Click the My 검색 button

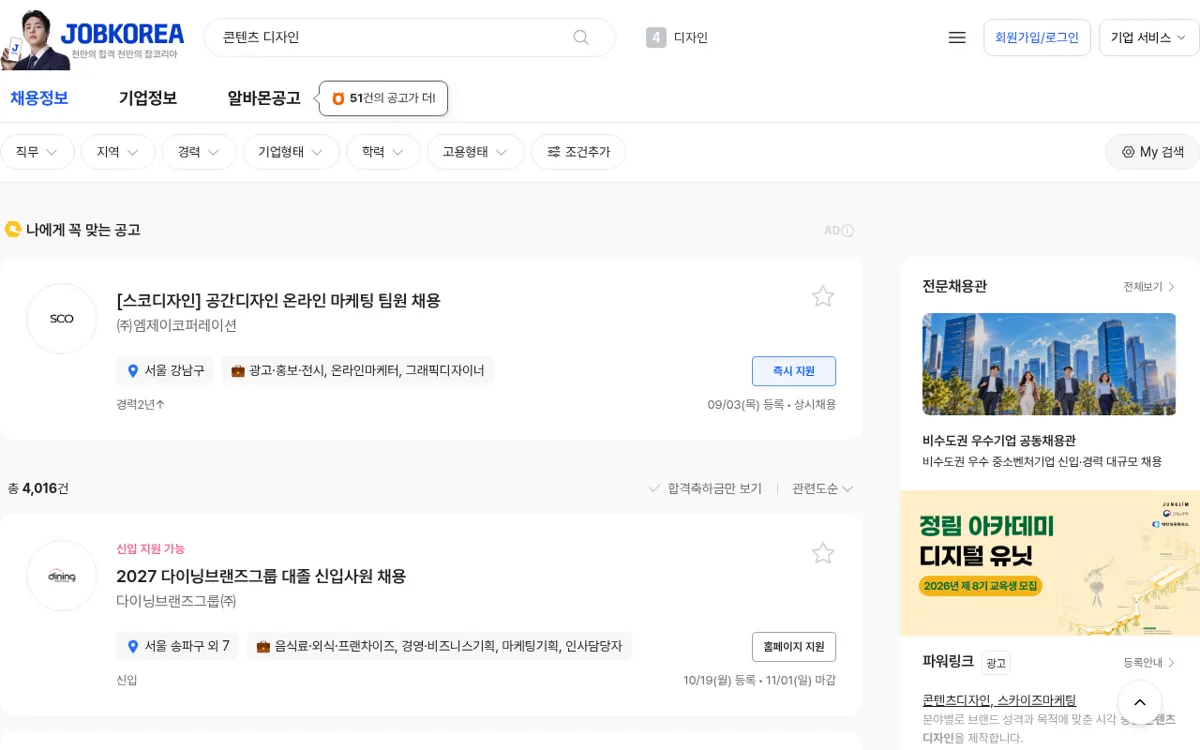pyautogui.click(x=1152, y=152)
